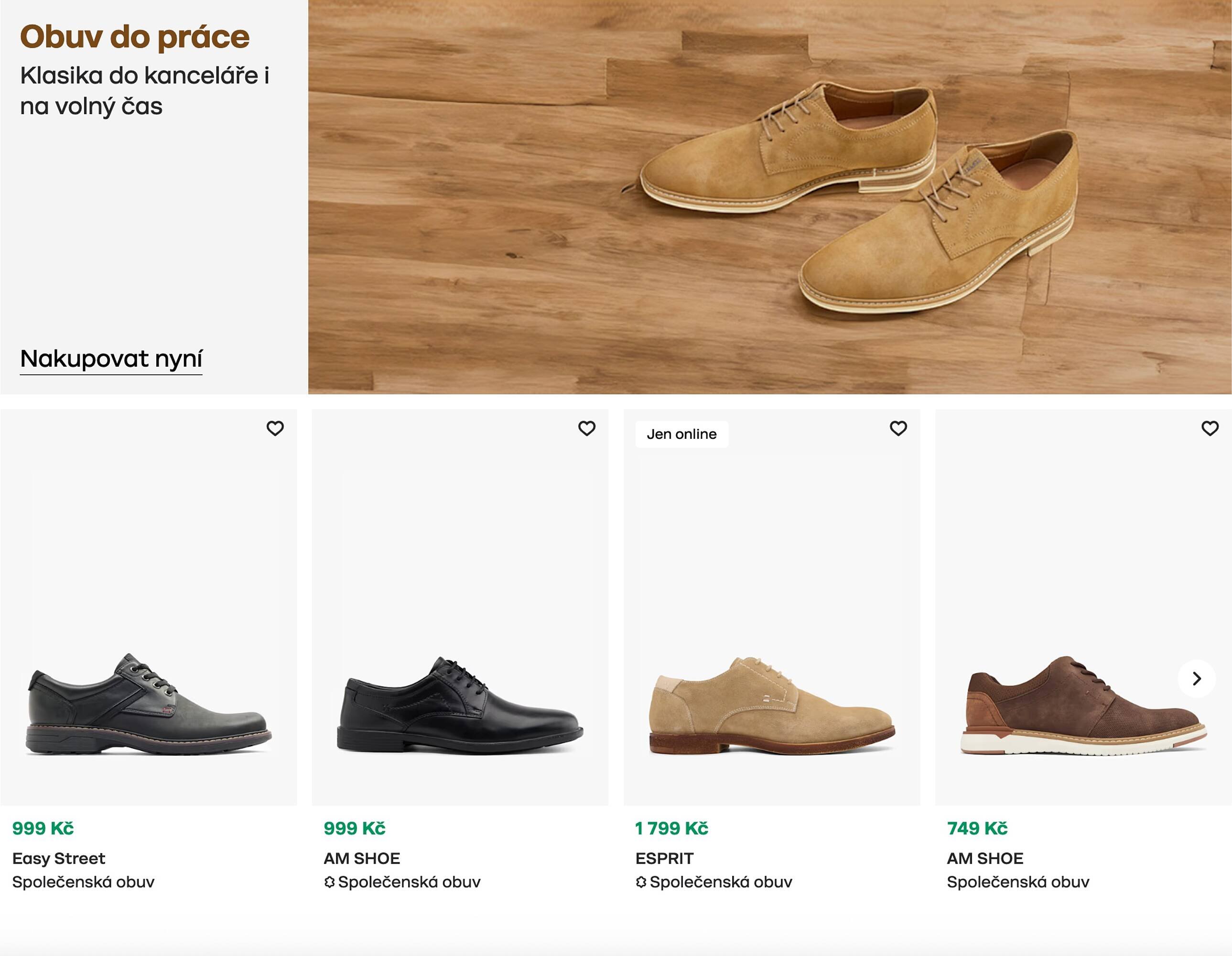Screen dimensions: 1232x956
Task: Click the Easy Street brand name
Action: pos(59,858)
